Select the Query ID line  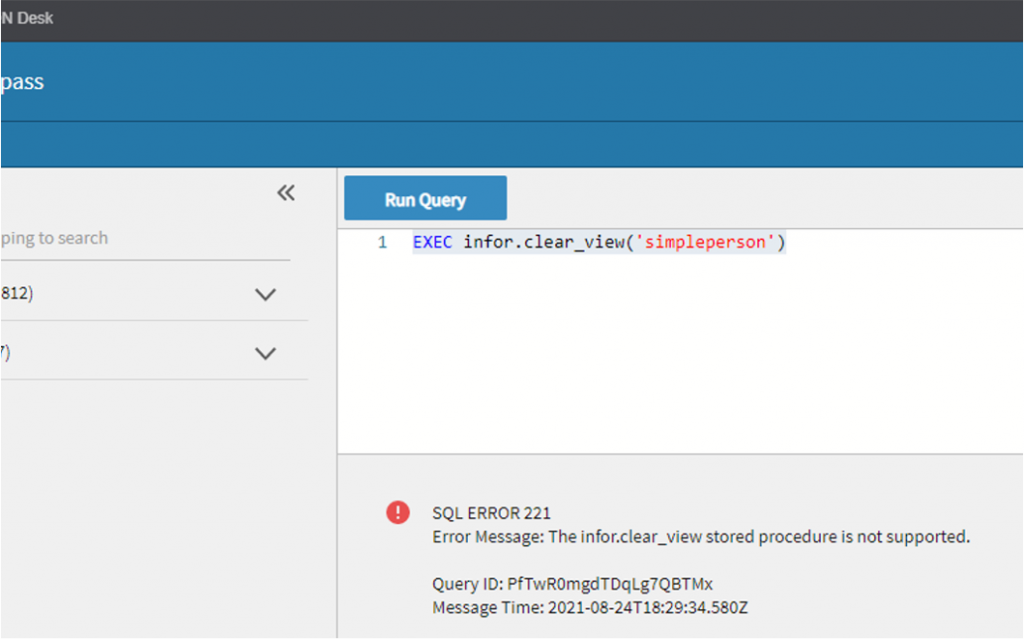(x=572, y=584)
